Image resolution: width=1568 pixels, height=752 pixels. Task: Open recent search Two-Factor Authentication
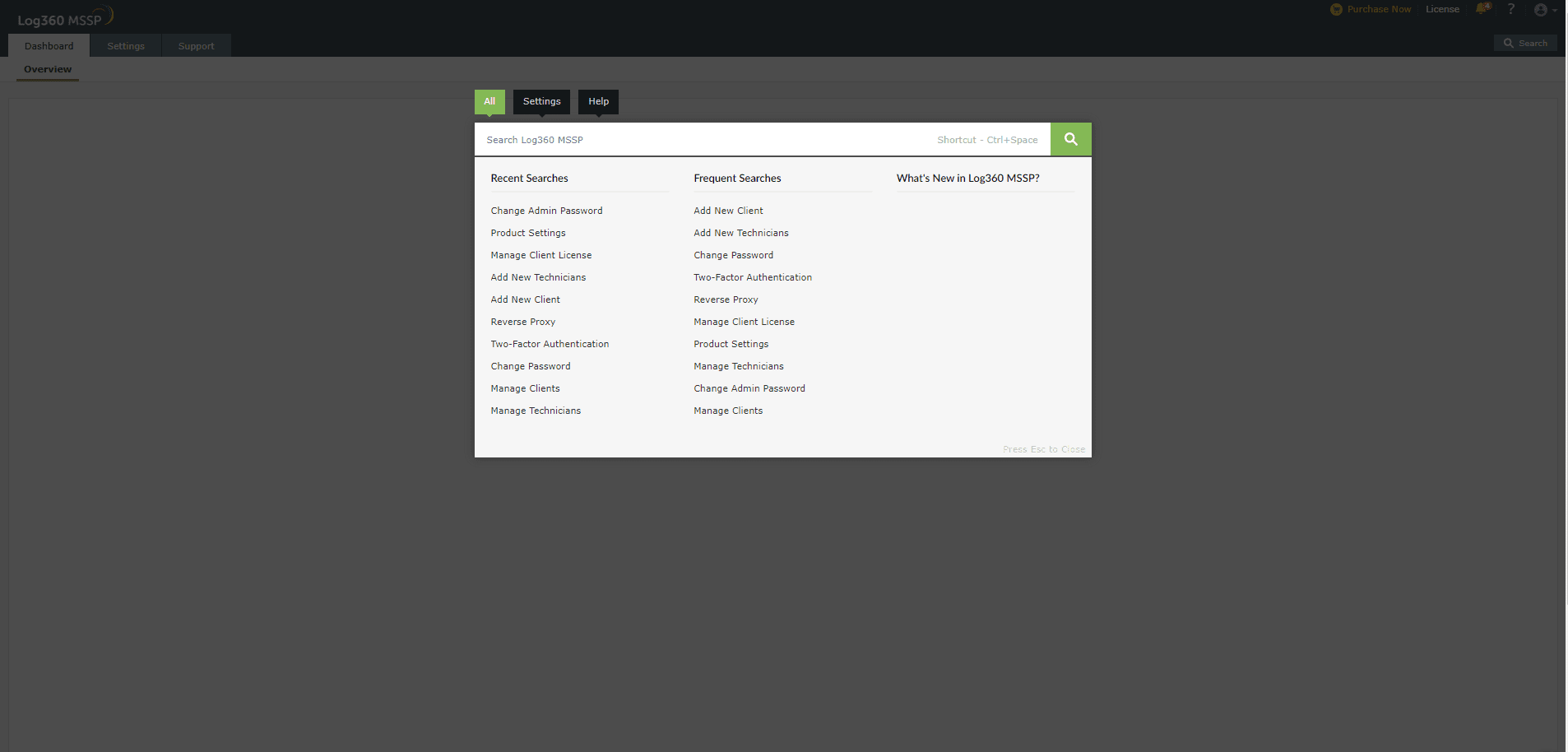coord(550,344)
